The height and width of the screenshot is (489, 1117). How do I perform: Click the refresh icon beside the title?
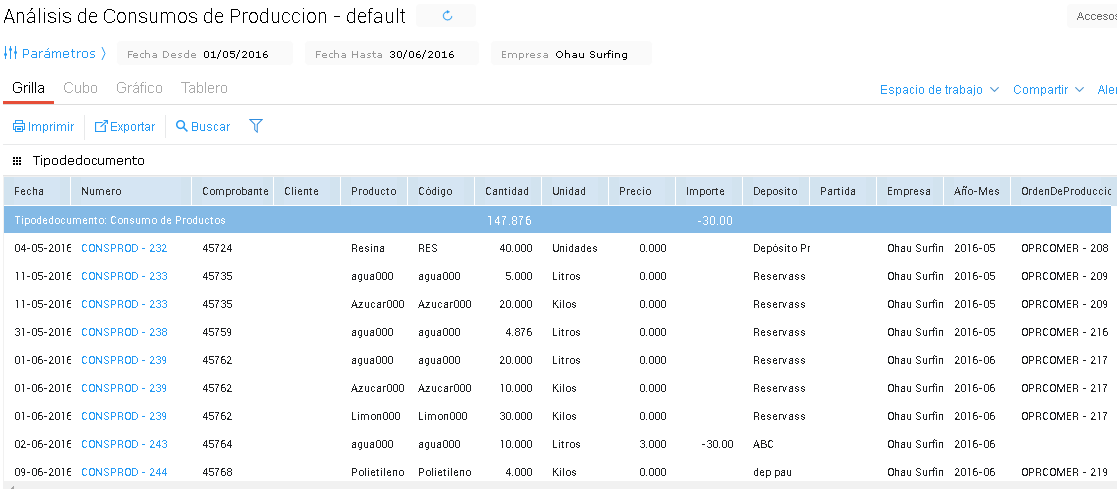point(447,16)
